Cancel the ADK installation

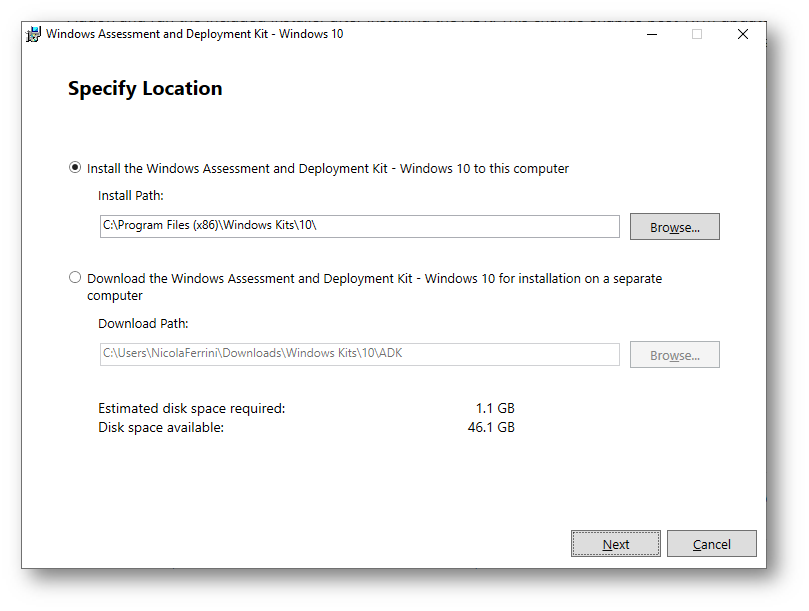[x=711, y=543]
